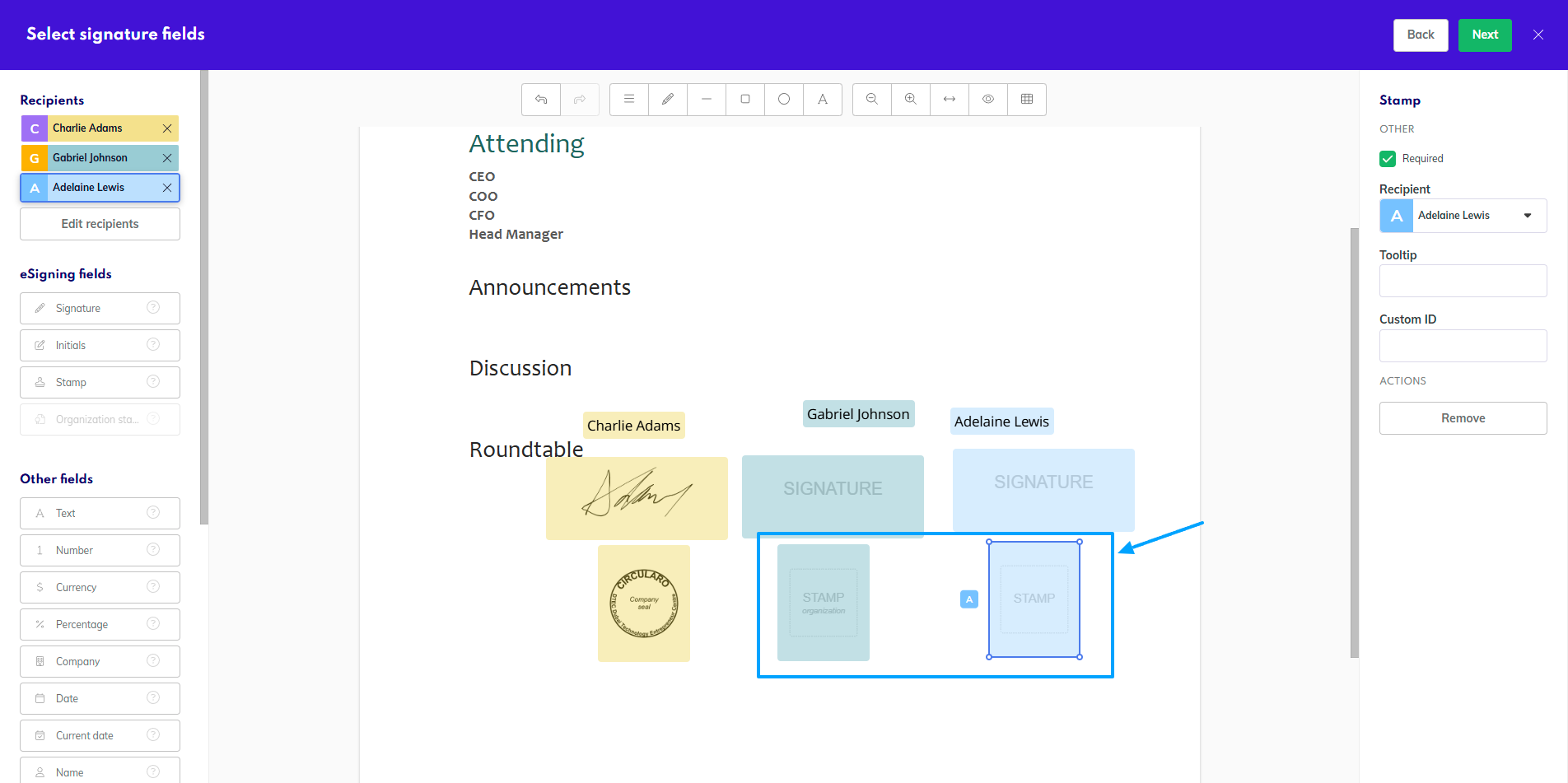This screenshot has height=783, width=1568.
Task: Click the undo arrow in toolbar
Action: (x=541, y=100)
